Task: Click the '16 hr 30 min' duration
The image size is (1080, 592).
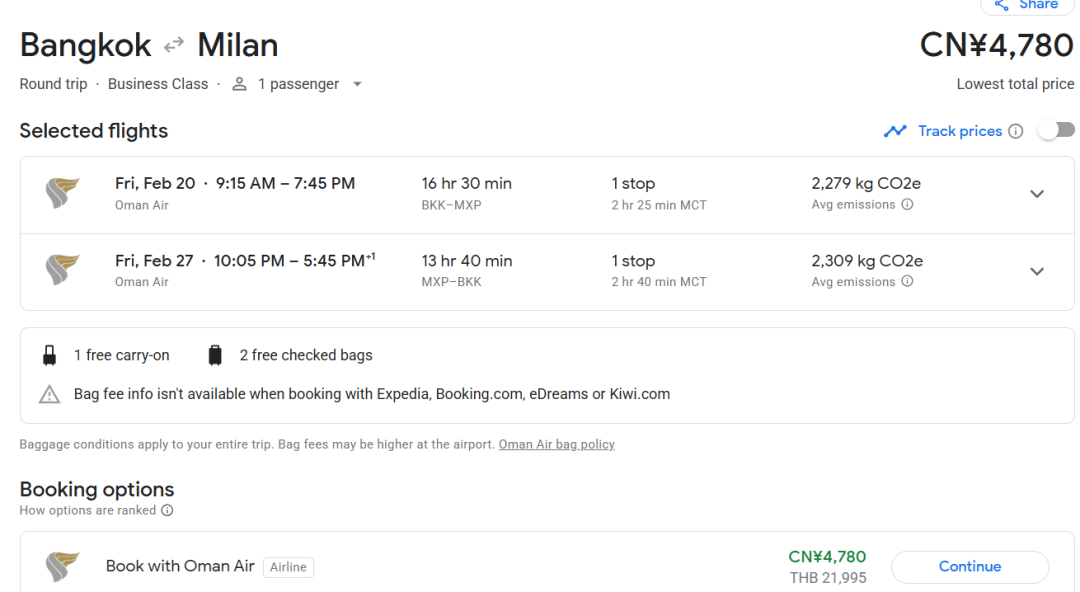Action: (x=466, y=183)
